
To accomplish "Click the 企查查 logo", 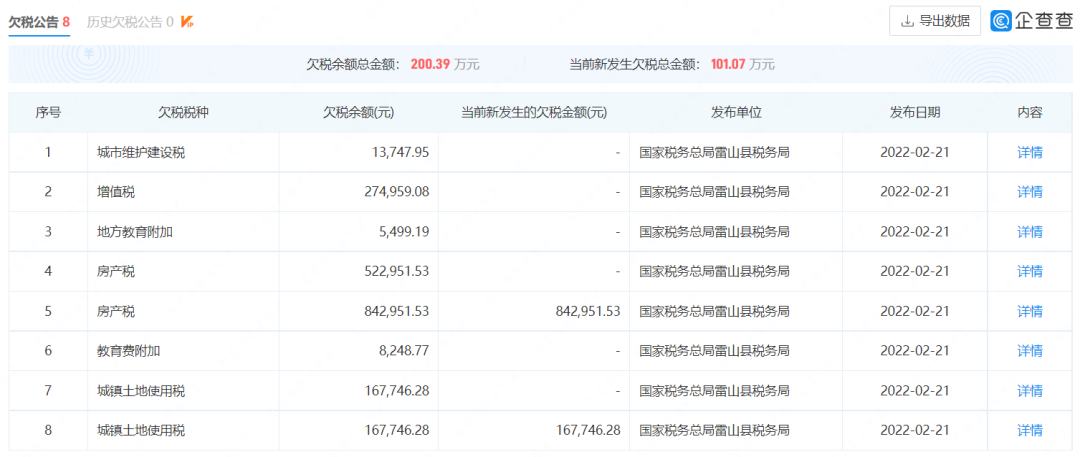I will [1031, 21].
